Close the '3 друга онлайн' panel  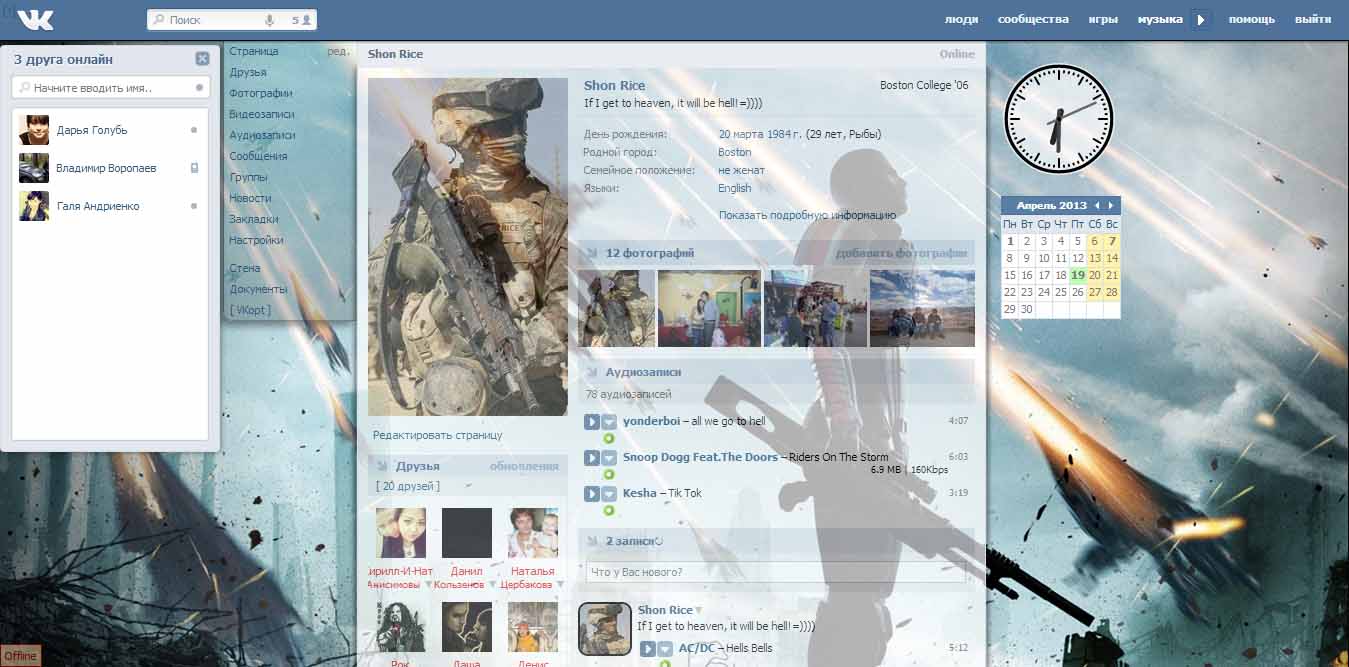202,59
